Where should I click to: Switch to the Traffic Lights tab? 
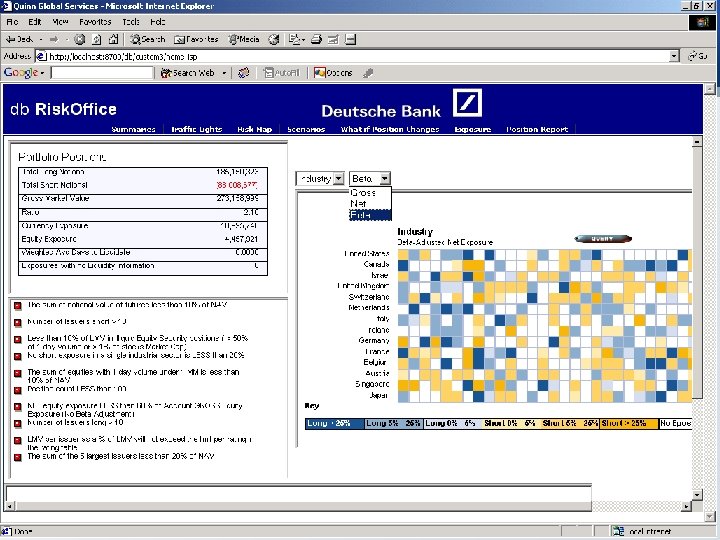pyautogui.click(x=197, y=129)
